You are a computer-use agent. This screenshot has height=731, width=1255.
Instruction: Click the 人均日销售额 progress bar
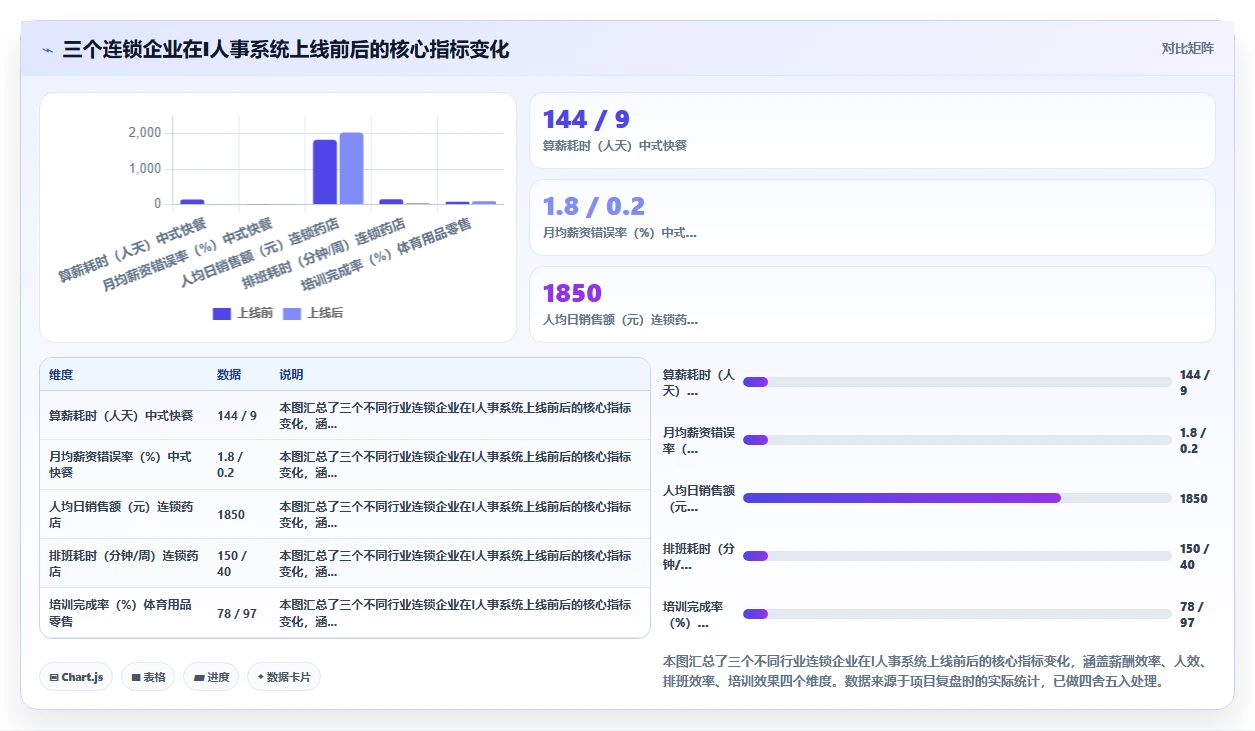(x=957, y=498)
